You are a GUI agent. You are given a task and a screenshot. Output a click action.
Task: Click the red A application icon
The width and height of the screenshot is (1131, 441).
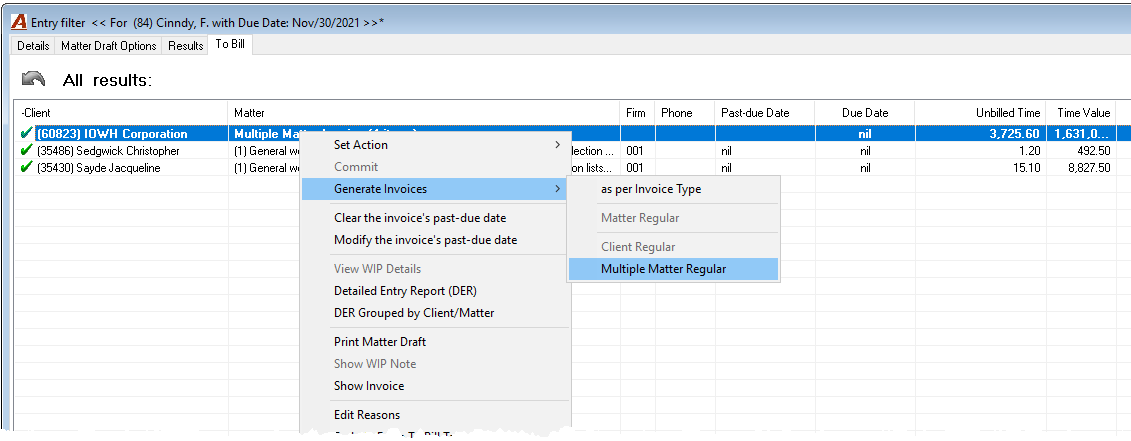point(19,22)
